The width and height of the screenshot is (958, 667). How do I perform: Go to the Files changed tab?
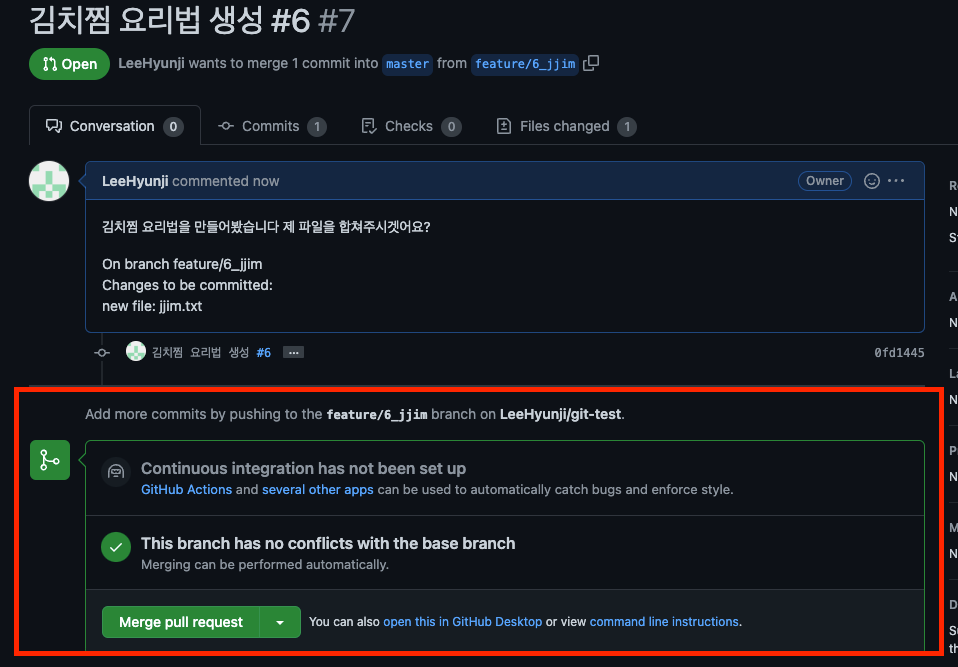(566, 126)
